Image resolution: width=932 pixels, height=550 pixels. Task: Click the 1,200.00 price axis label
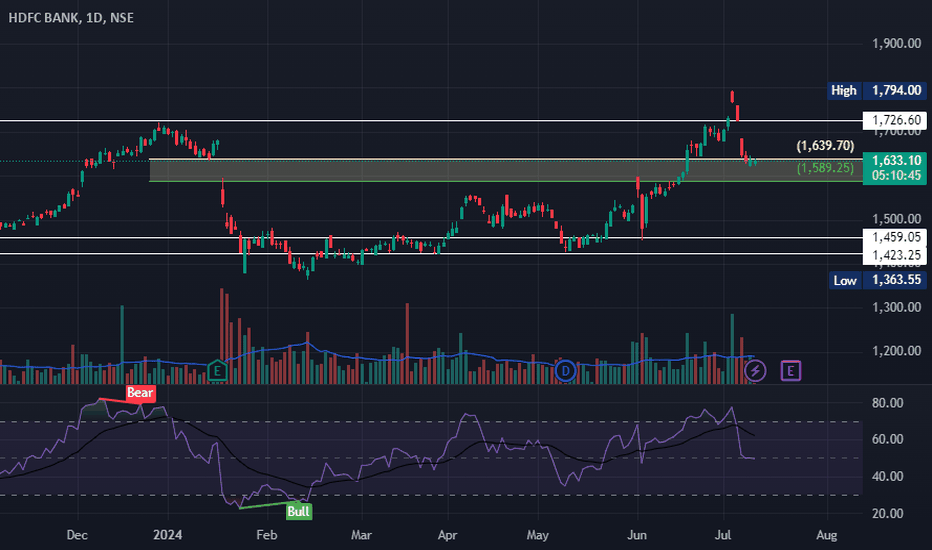pyautogui.click(x=896, y=351)
